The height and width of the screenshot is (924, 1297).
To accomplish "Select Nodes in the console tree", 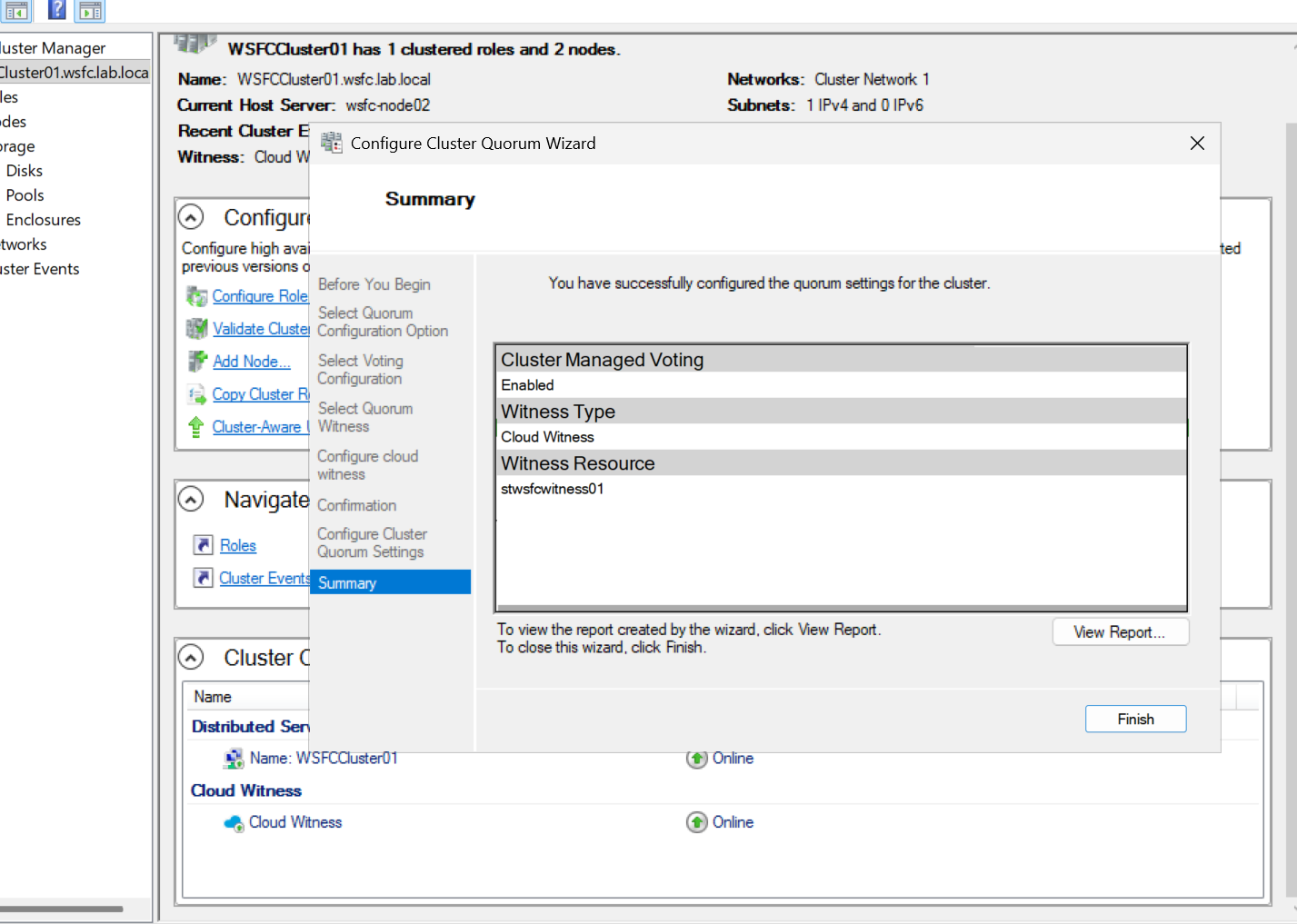I will (x=14, y=122).
